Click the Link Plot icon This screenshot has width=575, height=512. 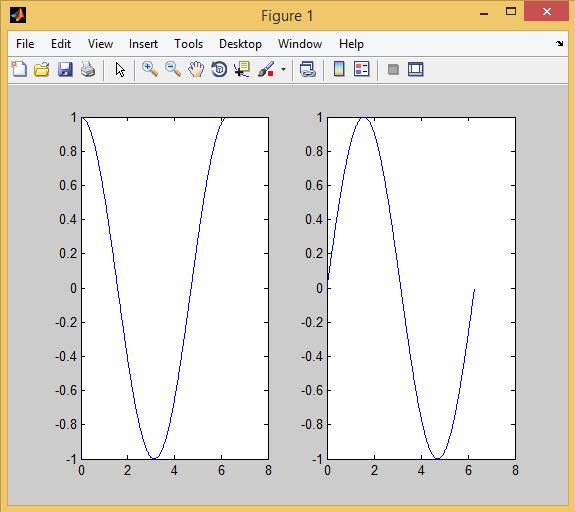pos(307,69)
